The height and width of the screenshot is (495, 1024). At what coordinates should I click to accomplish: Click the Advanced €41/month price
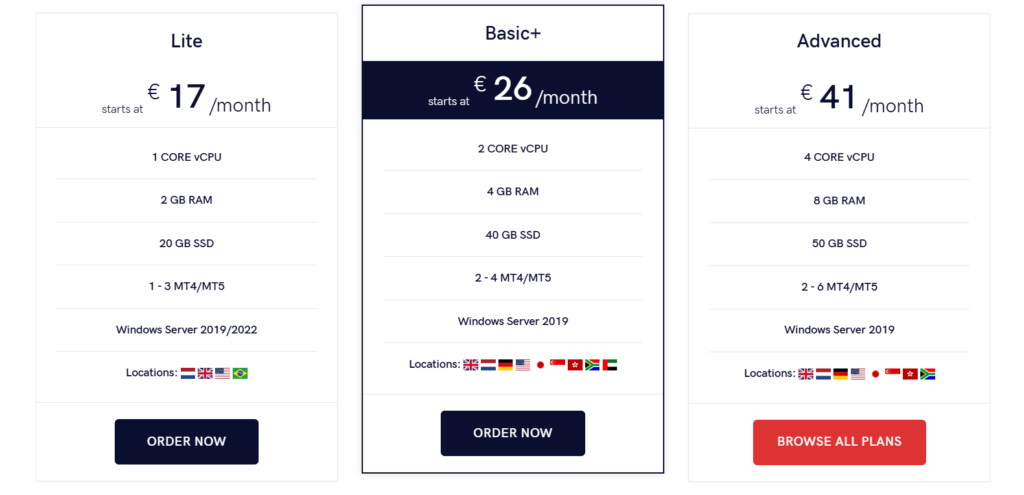click(x=839, y=98)
